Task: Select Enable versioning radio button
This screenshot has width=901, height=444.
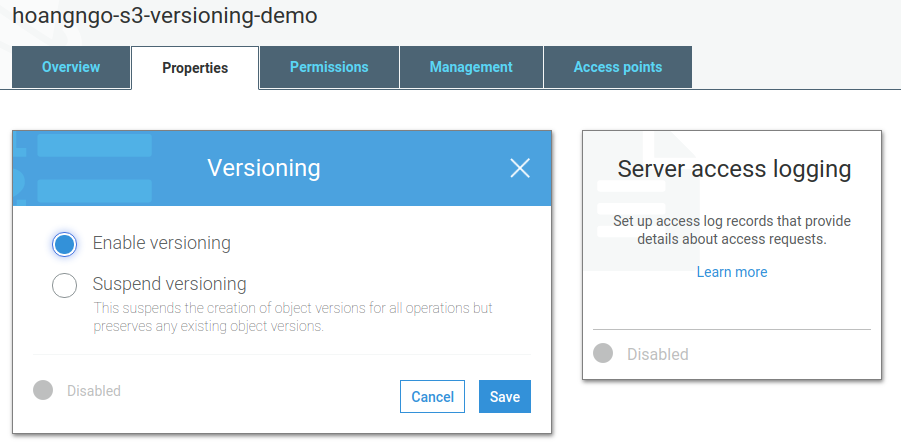Action: tap(65, 244)
